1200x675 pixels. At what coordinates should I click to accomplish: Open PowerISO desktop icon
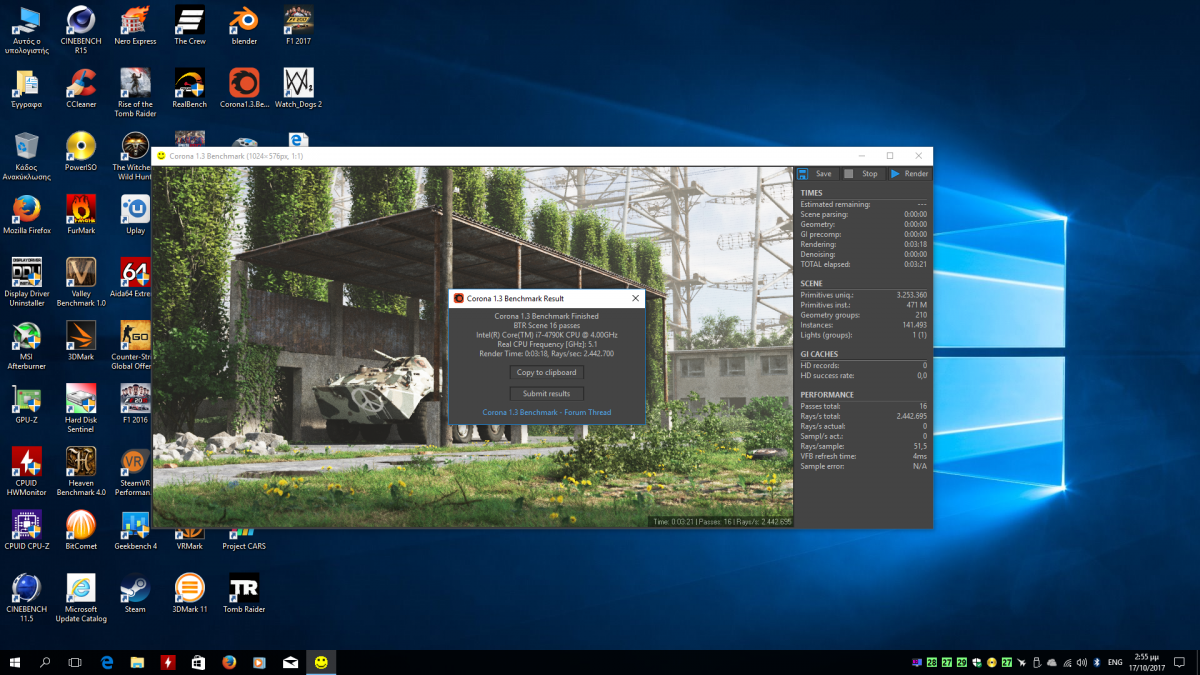[x=81, y=152]
